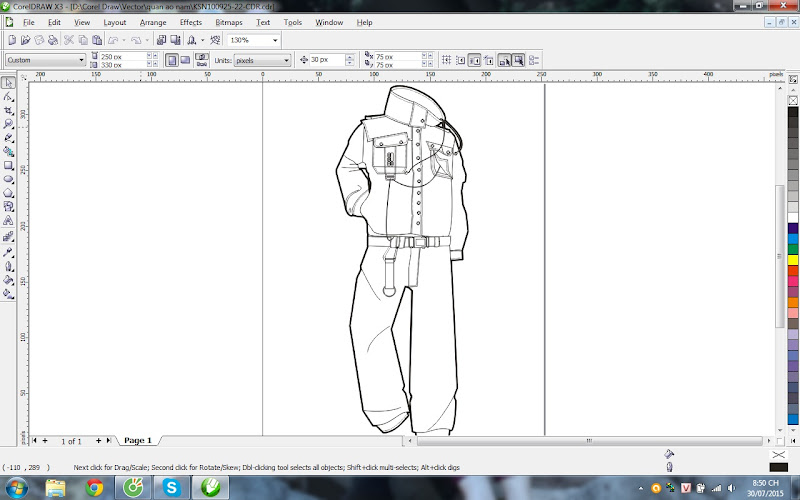Screen dimensions: 800x500
Task: Toggle Snap to Grid button
Action: coord(446,60)
